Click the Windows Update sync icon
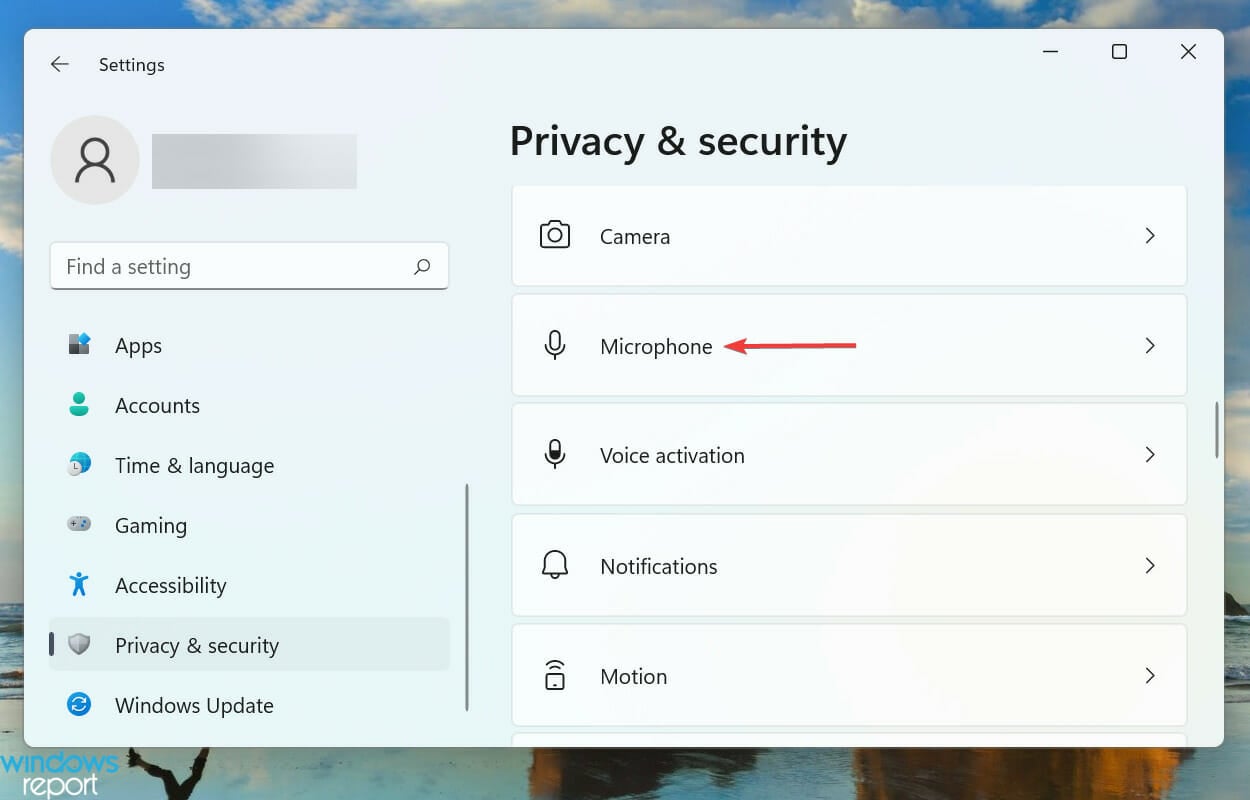 (x=79, y=705)
